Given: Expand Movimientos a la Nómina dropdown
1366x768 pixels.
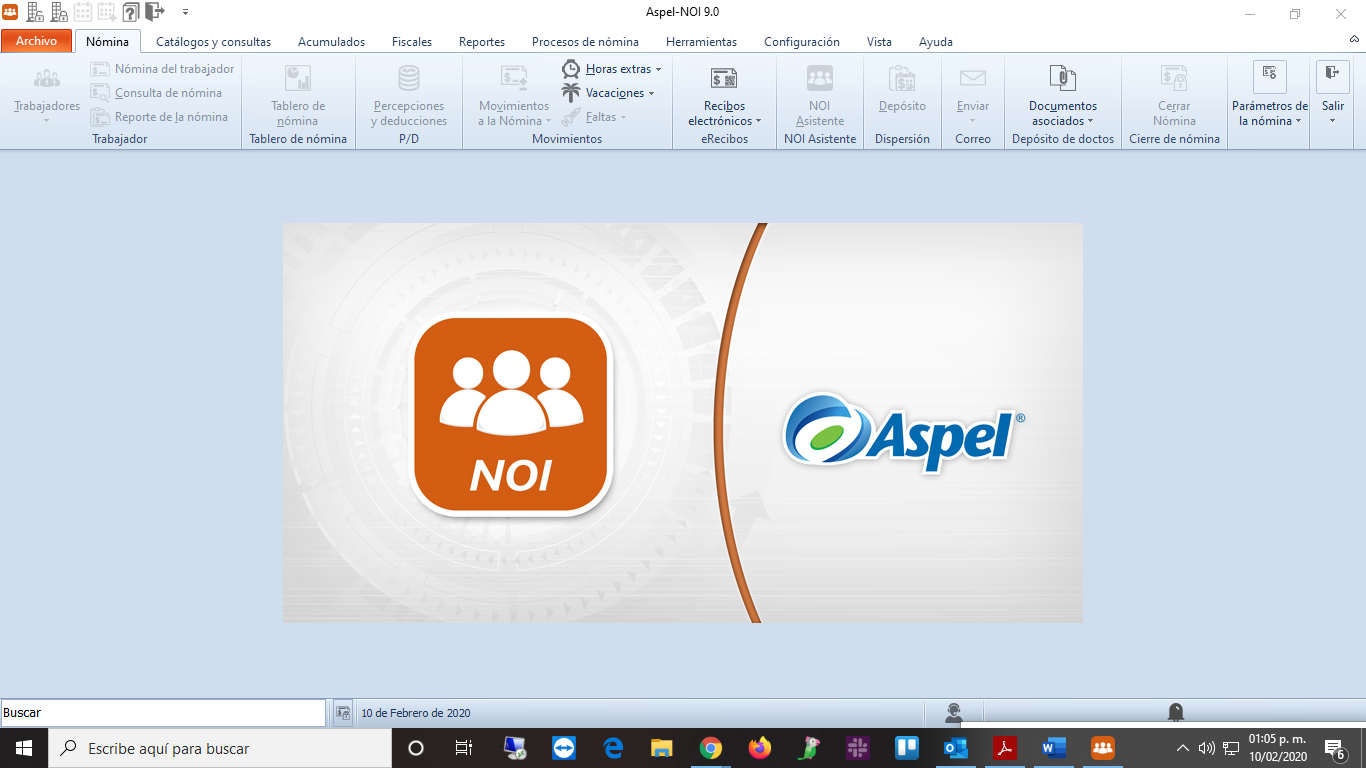Looking at the screenshot, I should tap(548, 121).
